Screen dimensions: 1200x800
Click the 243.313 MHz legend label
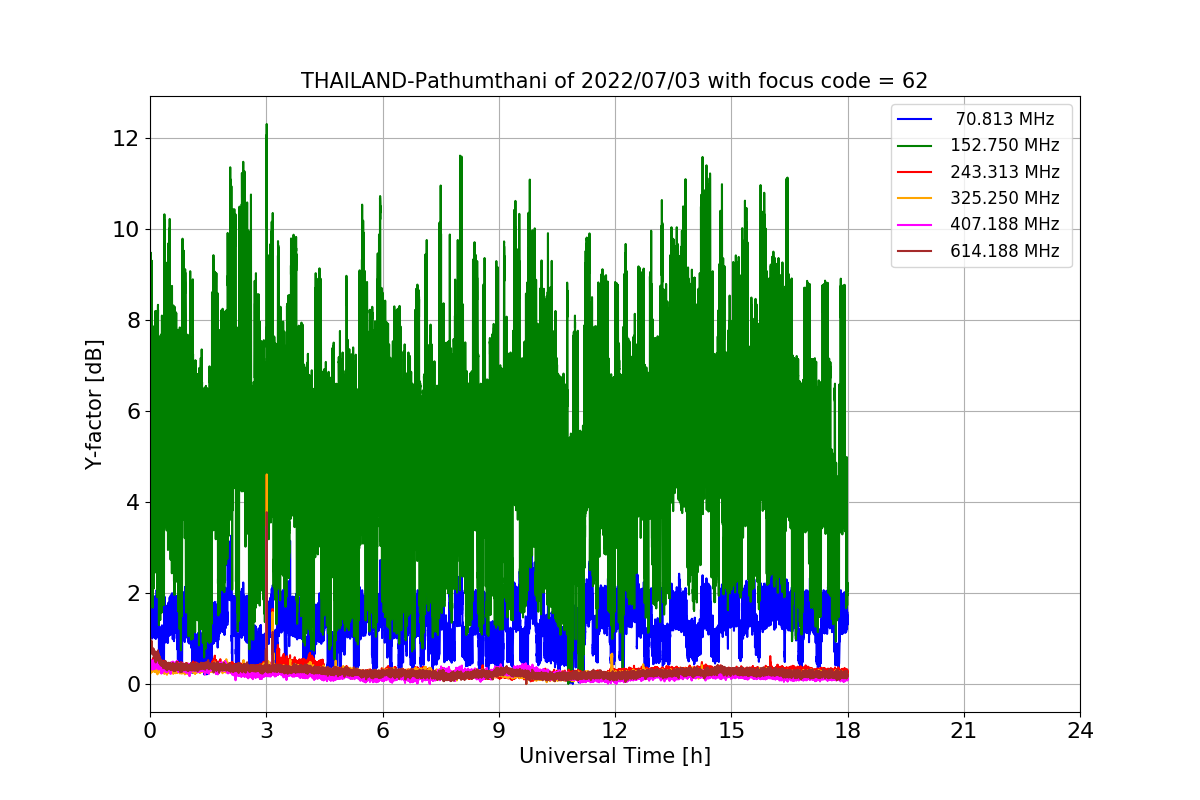[1005, 172]
